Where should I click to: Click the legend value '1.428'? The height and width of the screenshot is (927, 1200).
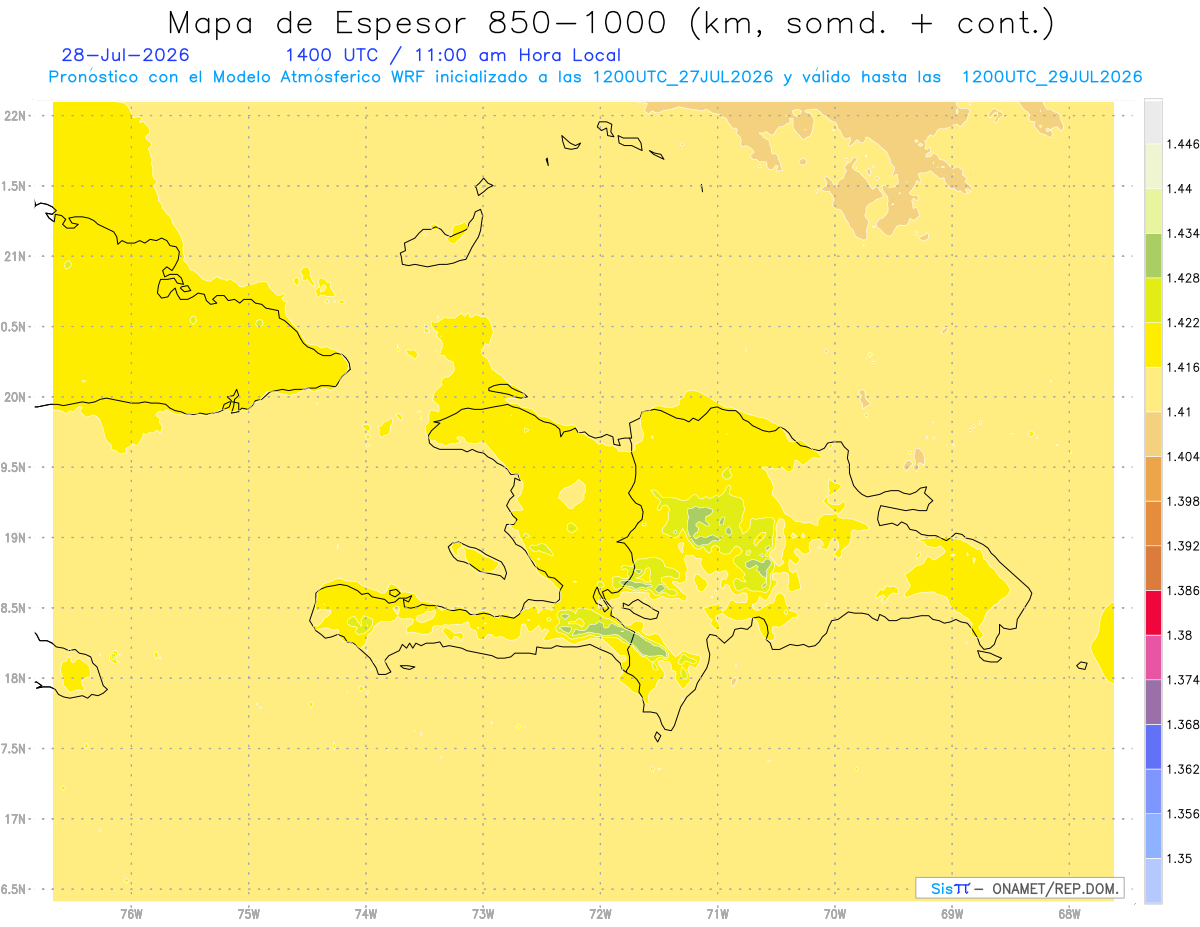coord(1183,278)
